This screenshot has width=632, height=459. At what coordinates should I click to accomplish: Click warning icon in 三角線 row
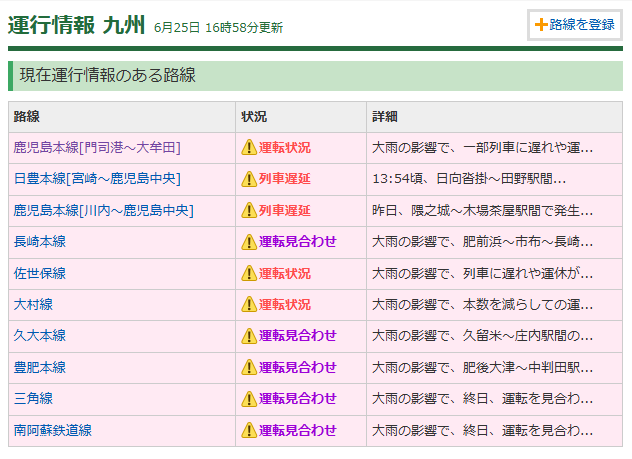pos(249,399)
